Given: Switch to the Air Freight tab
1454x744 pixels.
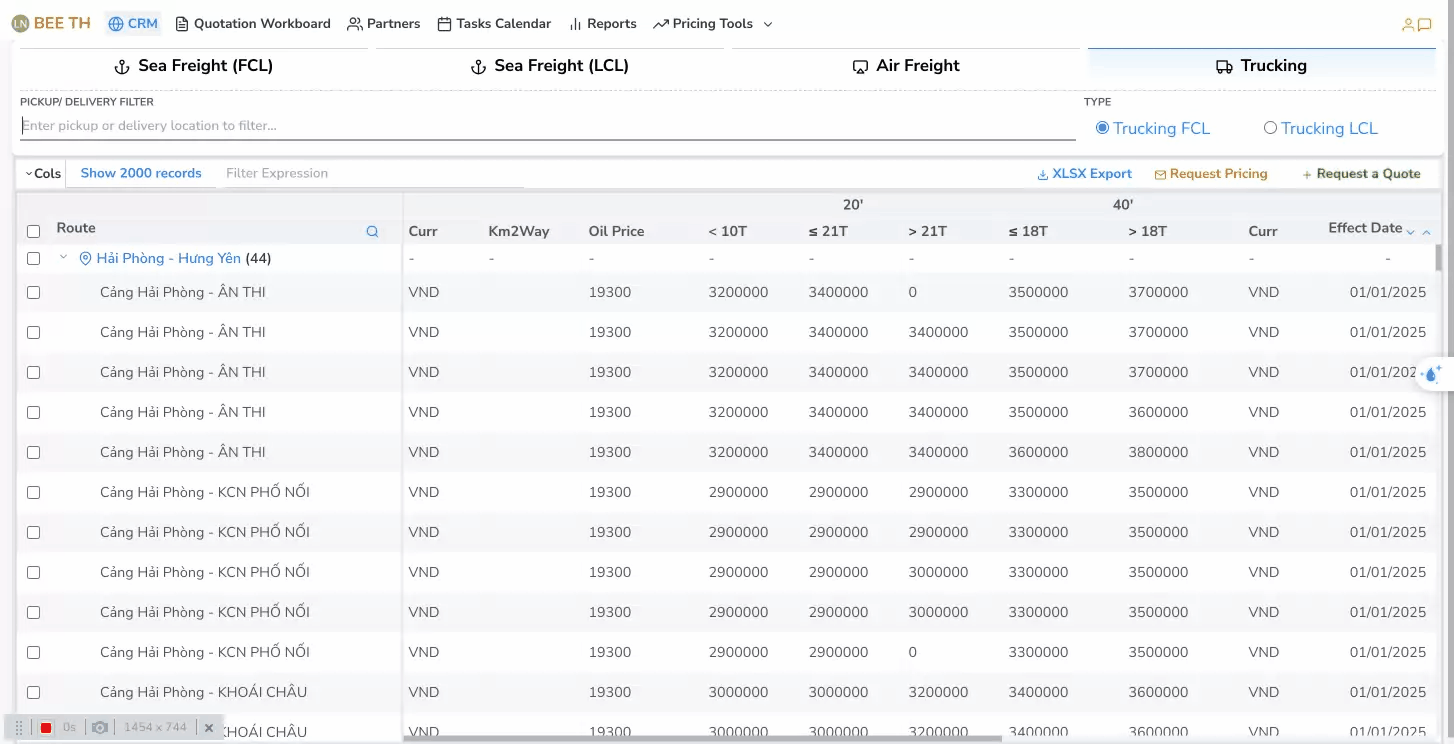Looking at the screenshot, I should click(x=905, y=66).
